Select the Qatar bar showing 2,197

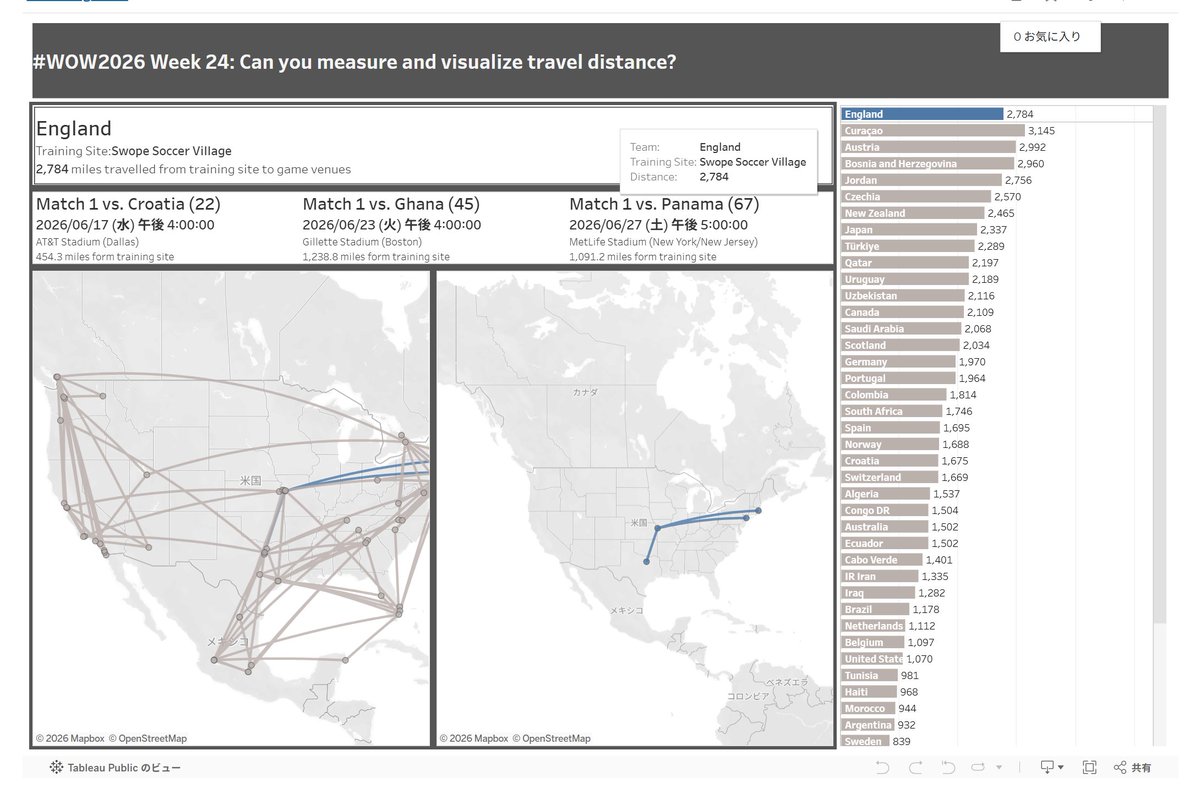(906, 263)
